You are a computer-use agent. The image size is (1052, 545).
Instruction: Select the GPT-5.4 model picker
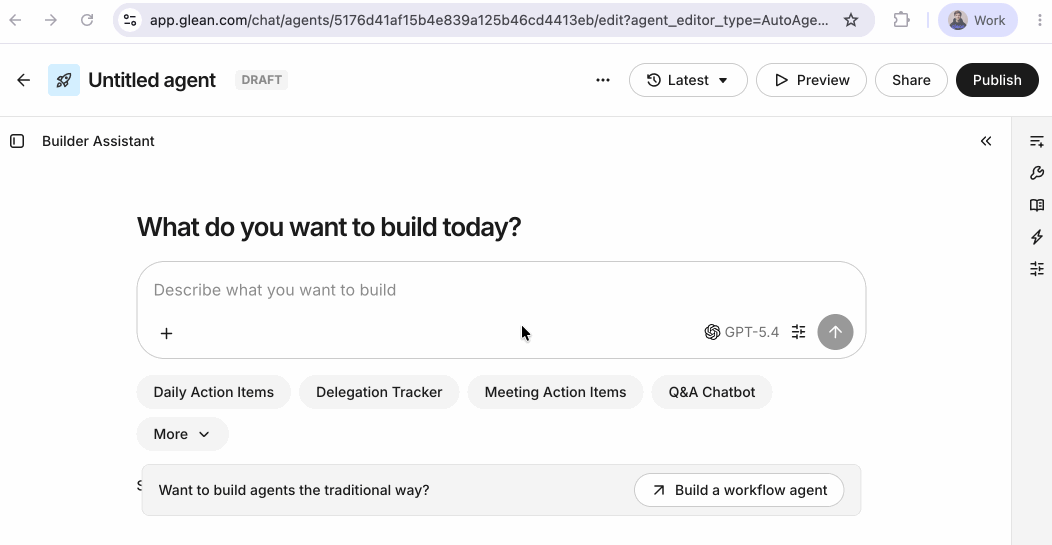pos(741,332)
